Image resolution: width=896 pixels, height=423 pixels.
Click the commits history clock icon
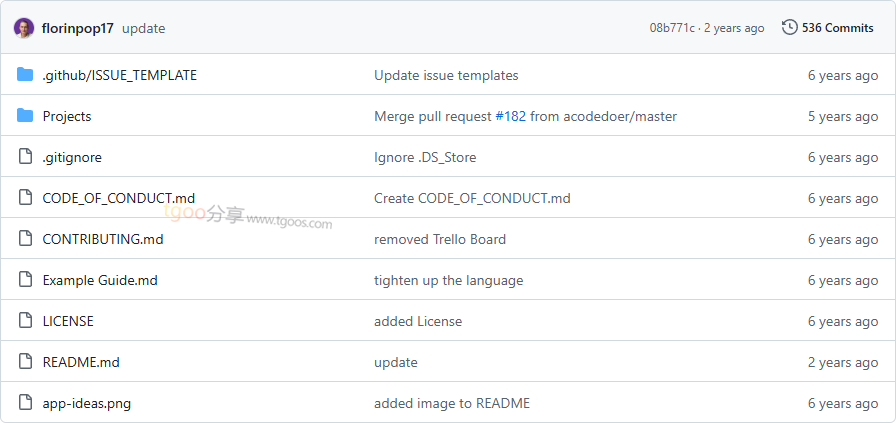tap(789, 28)
